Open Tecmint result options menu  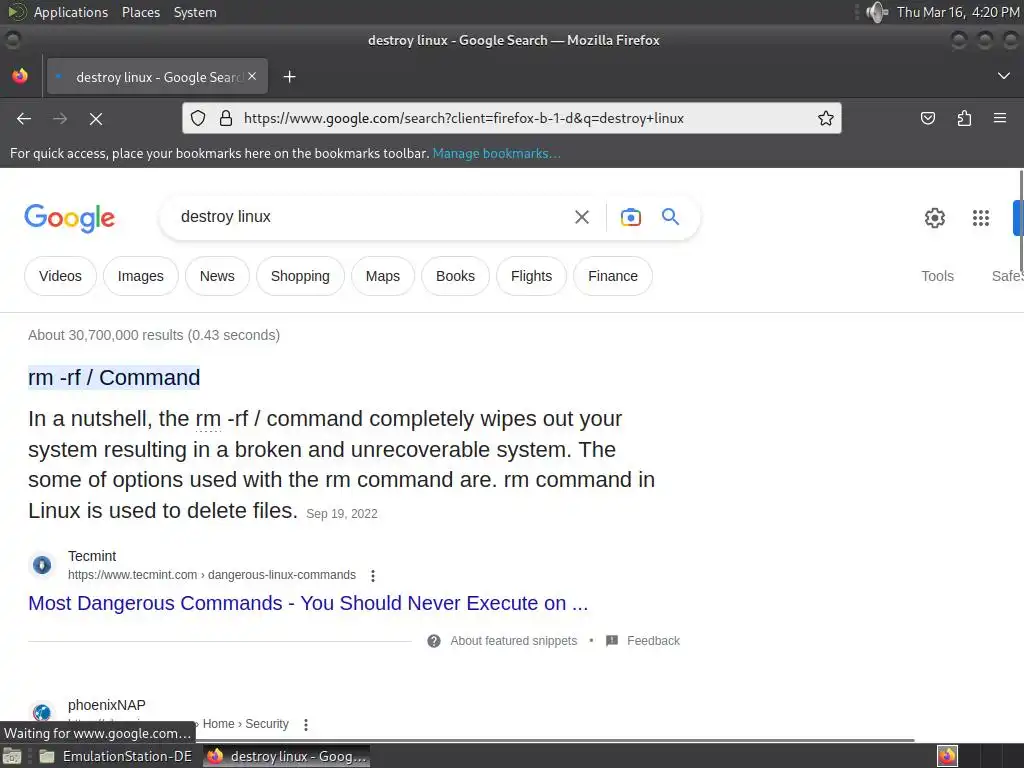pos(373,575)
